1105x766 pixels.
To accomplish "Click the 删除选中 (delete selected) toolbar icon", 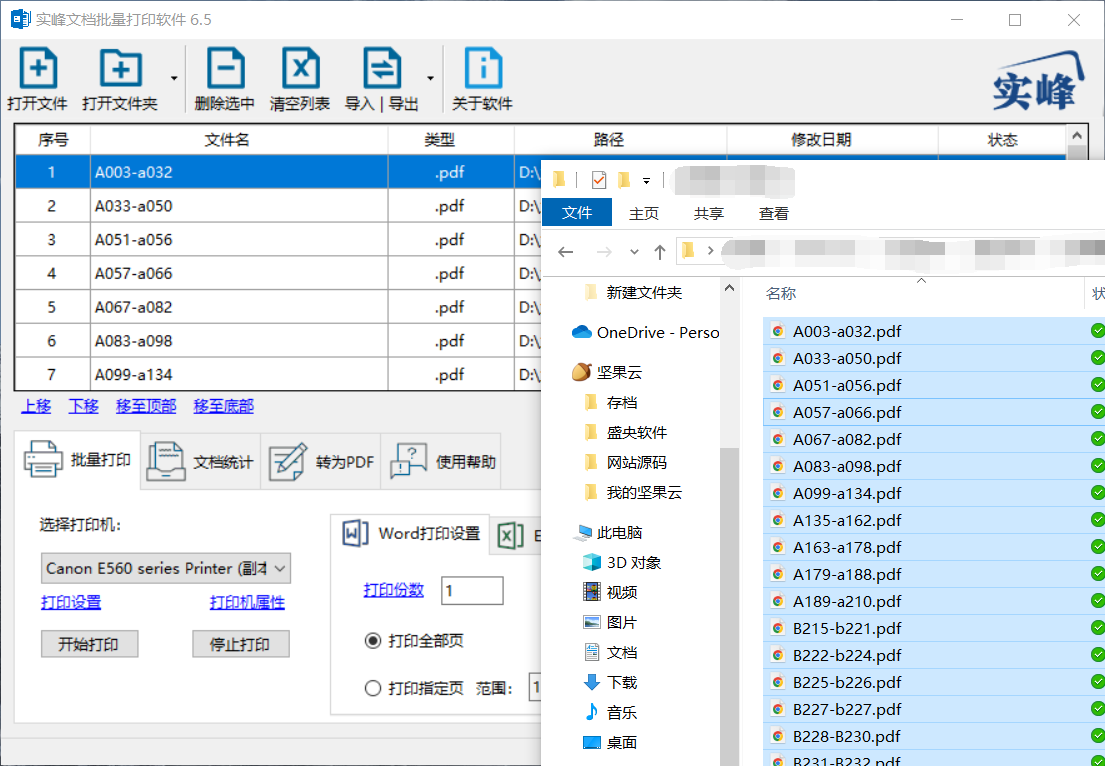I will pyautogui.click(x=225, y=69).
